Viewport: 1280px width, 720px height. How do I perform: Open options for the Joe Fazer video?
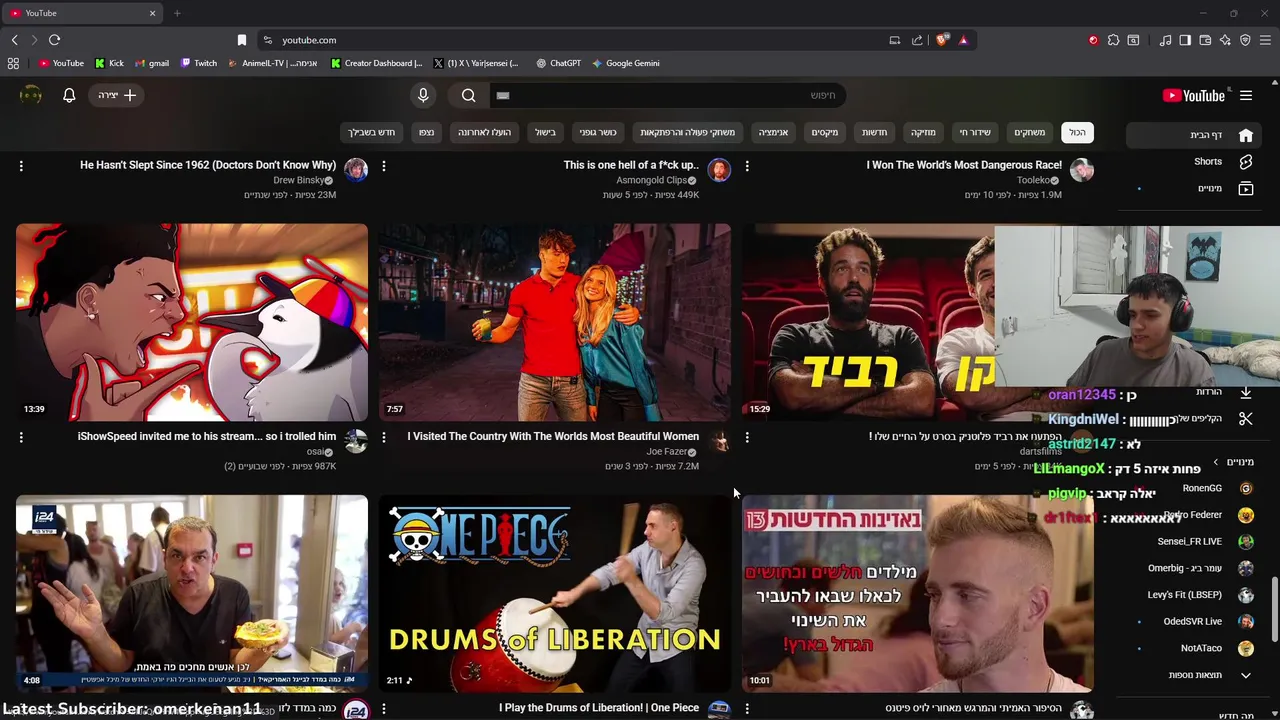pyautogui.click(x=384, y=437)
